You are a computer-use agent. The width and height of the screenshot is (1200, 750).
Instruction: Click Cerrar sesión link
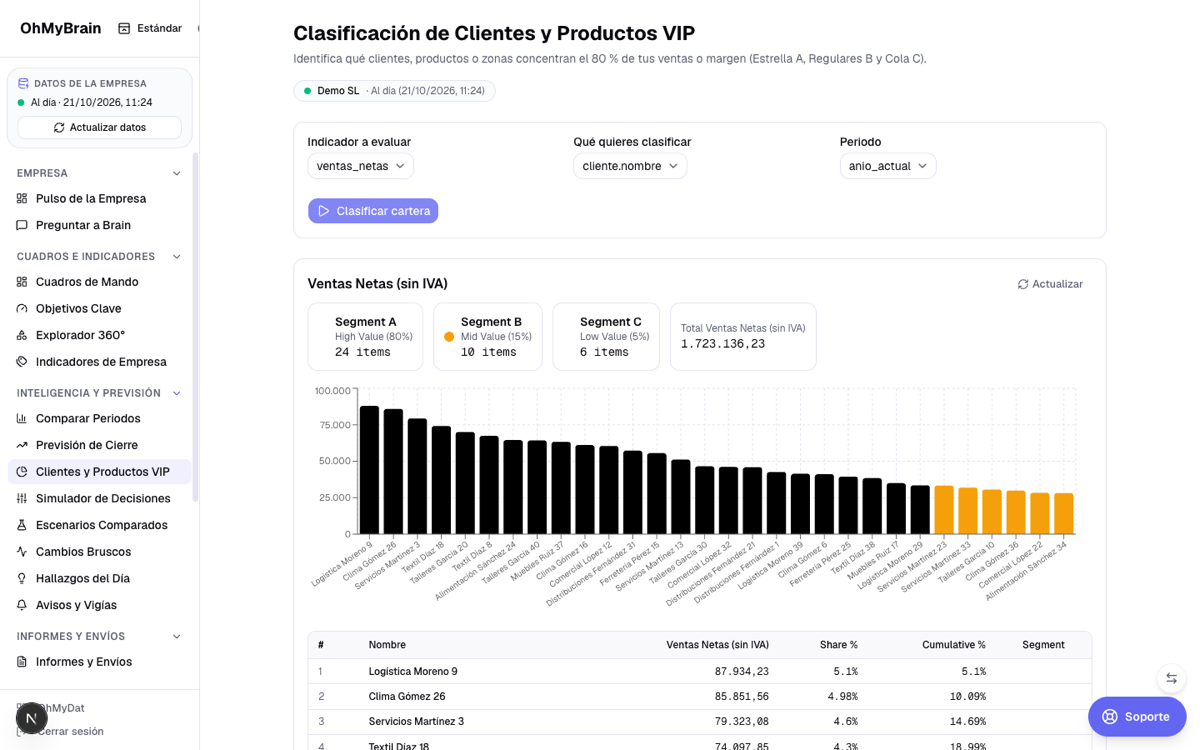70,732
